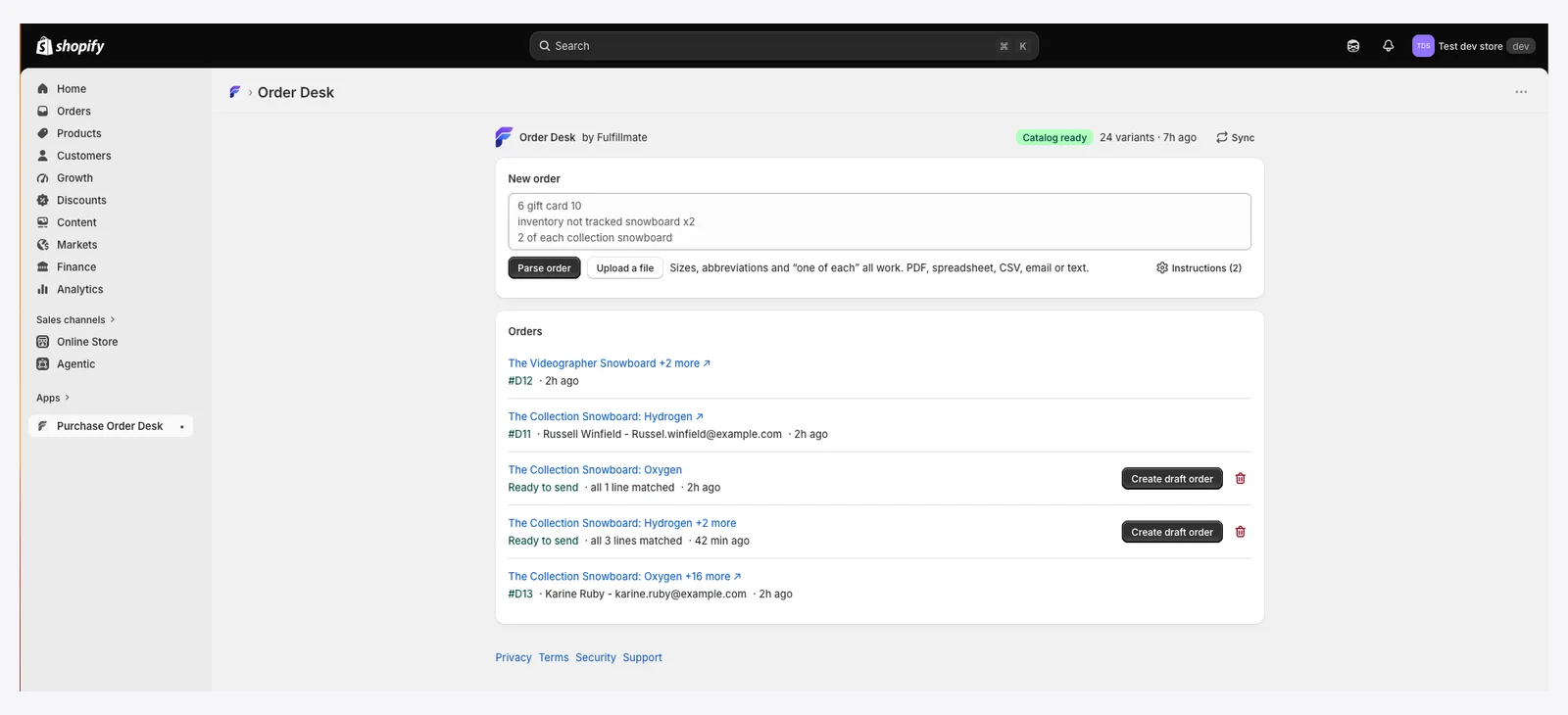Expand the Sales channels section

pos(75,320)
